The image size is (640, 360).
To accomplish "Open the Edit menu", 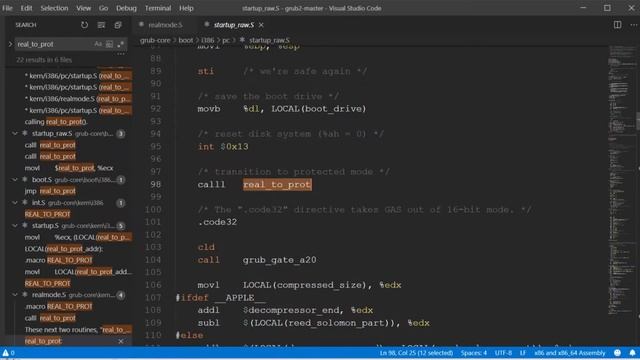I will 27,8.
